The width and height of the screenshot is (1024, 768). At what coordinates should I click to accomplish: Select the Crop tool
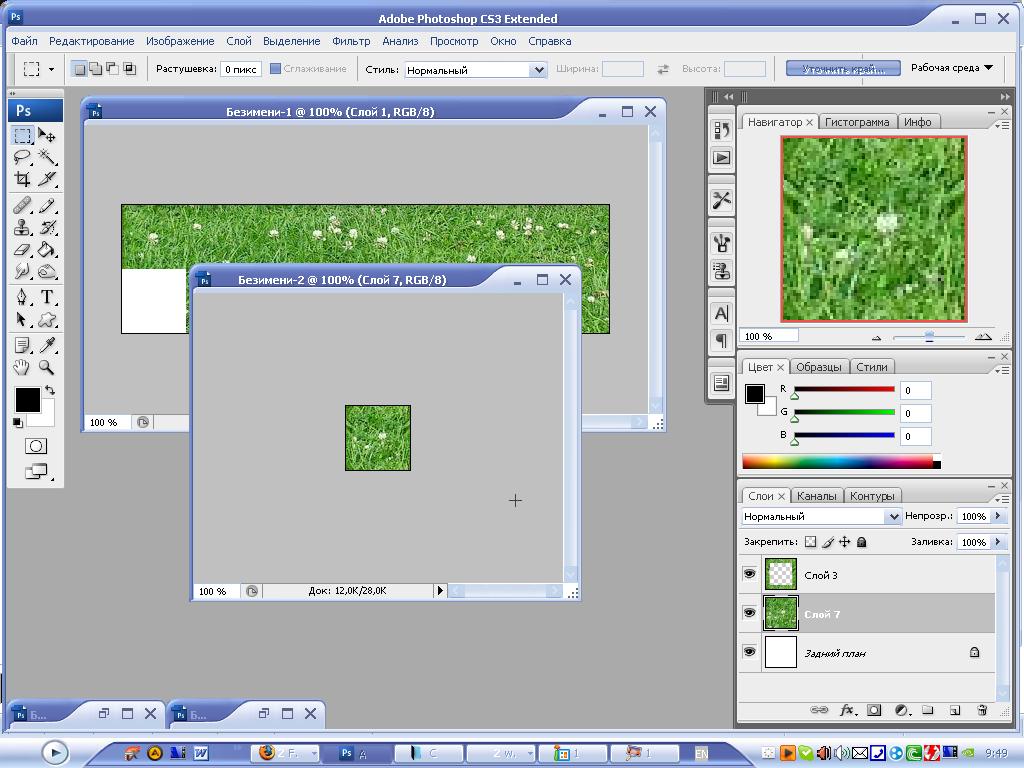(23, 178)
